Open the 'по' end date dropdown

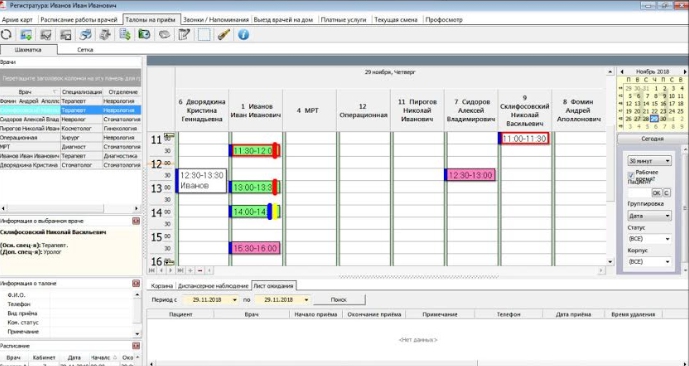coord(306,300)
